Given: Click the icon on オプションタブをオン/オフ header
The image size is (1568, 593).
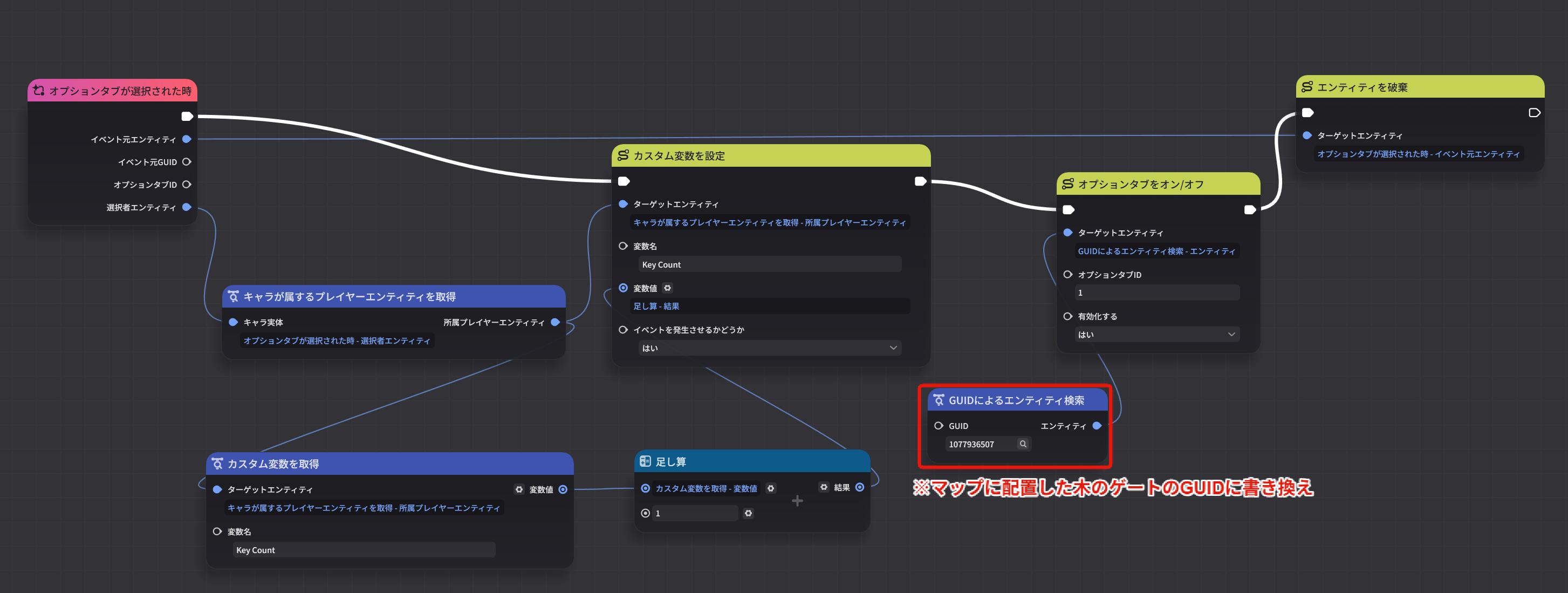Looking at the screenshot, I should 1067,183.
